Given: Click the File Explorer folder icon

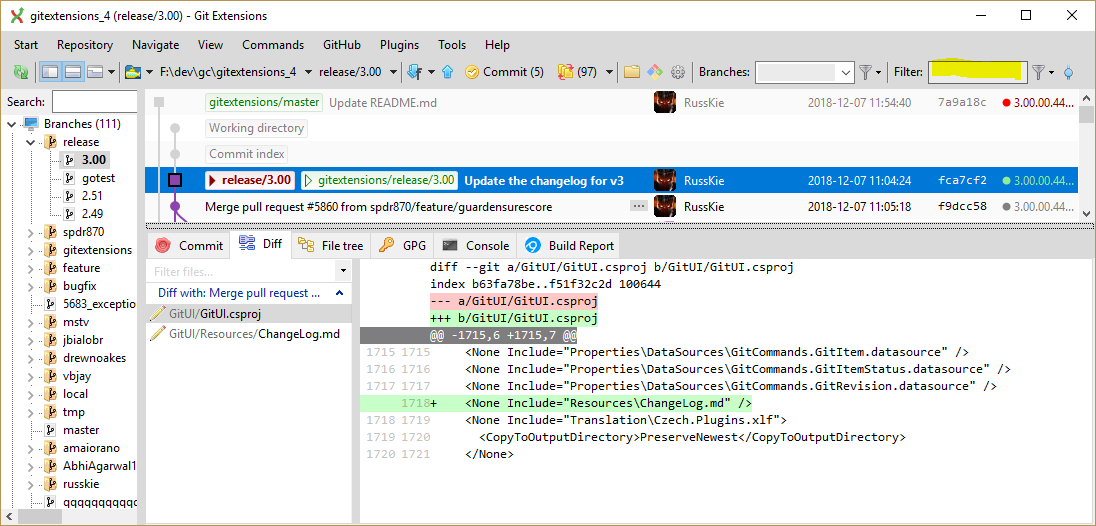Looking at the screenshot, I should coord(632,71).
